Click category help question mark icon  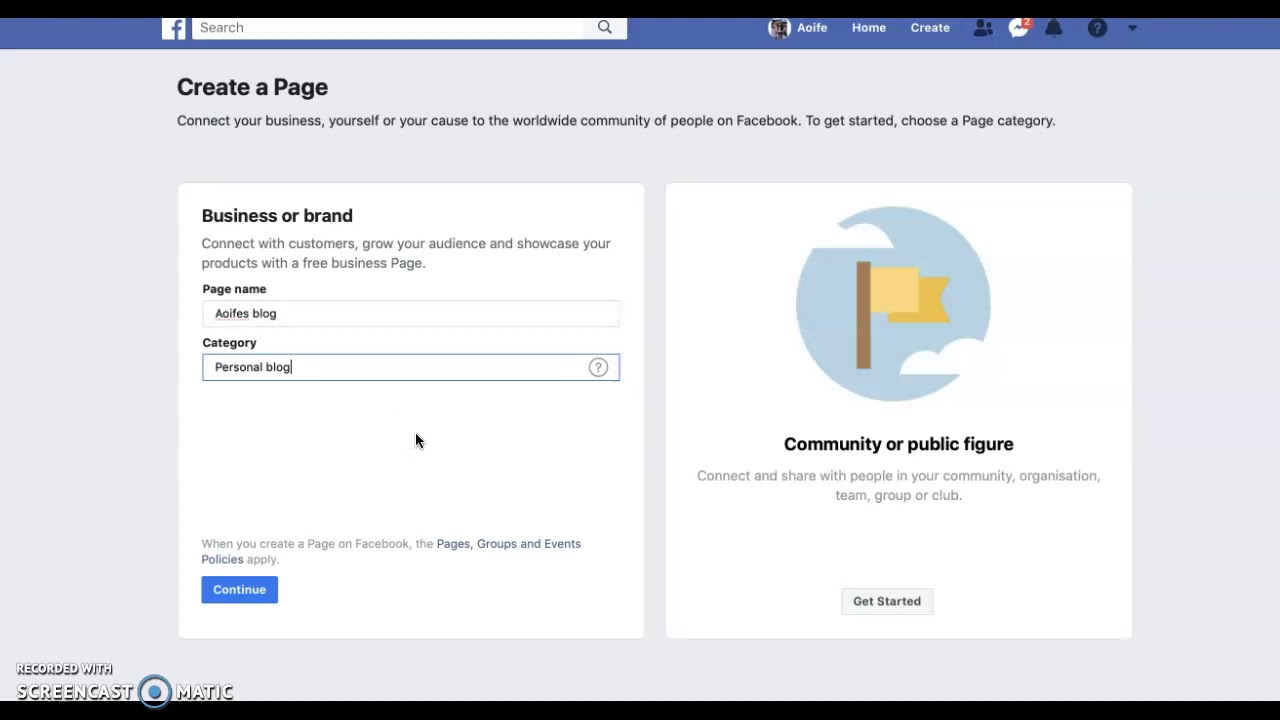click(x=598, y=367)
